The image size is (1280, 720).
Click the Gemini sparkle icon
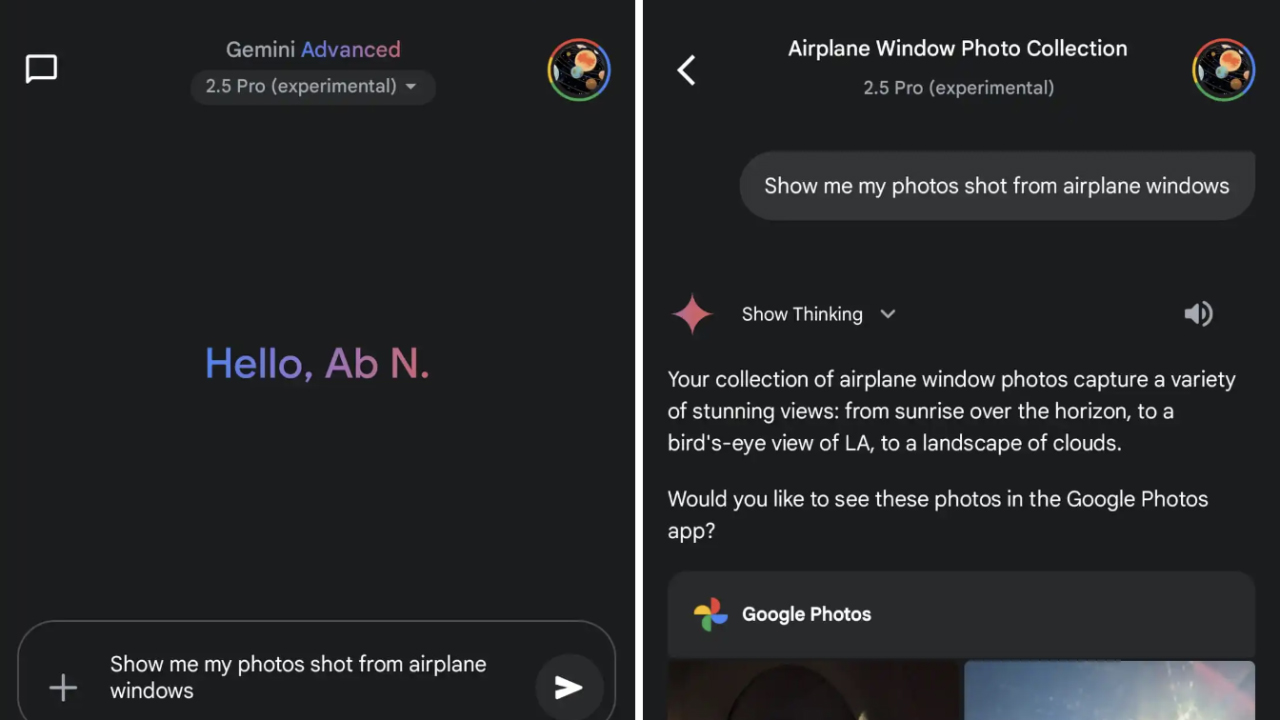pos(692,314)
